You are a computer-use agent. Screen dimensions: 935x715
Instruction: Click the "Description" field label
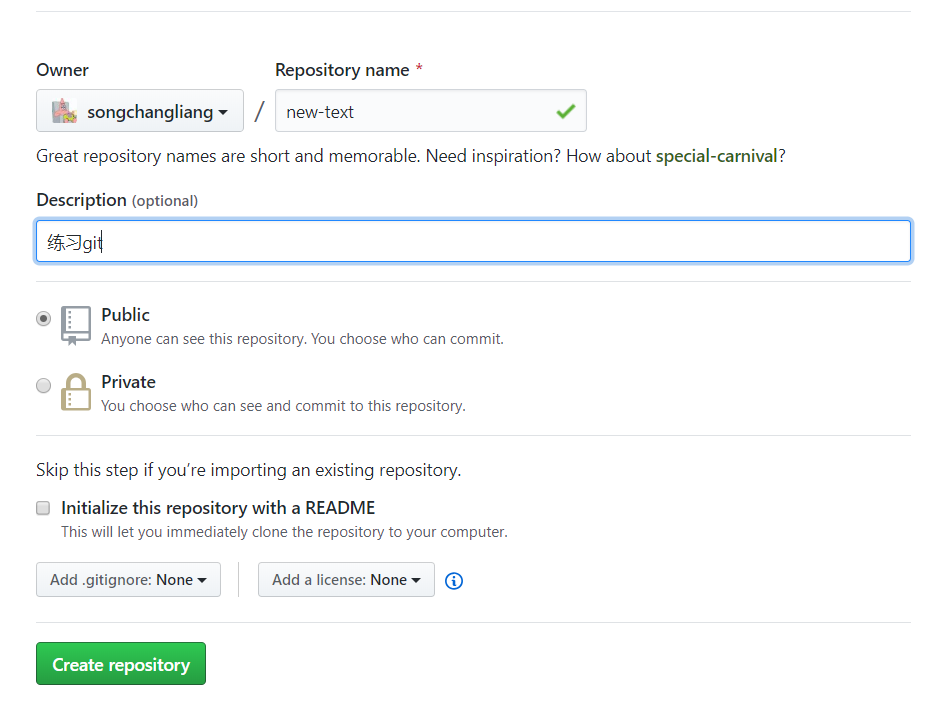coord(81,200)
